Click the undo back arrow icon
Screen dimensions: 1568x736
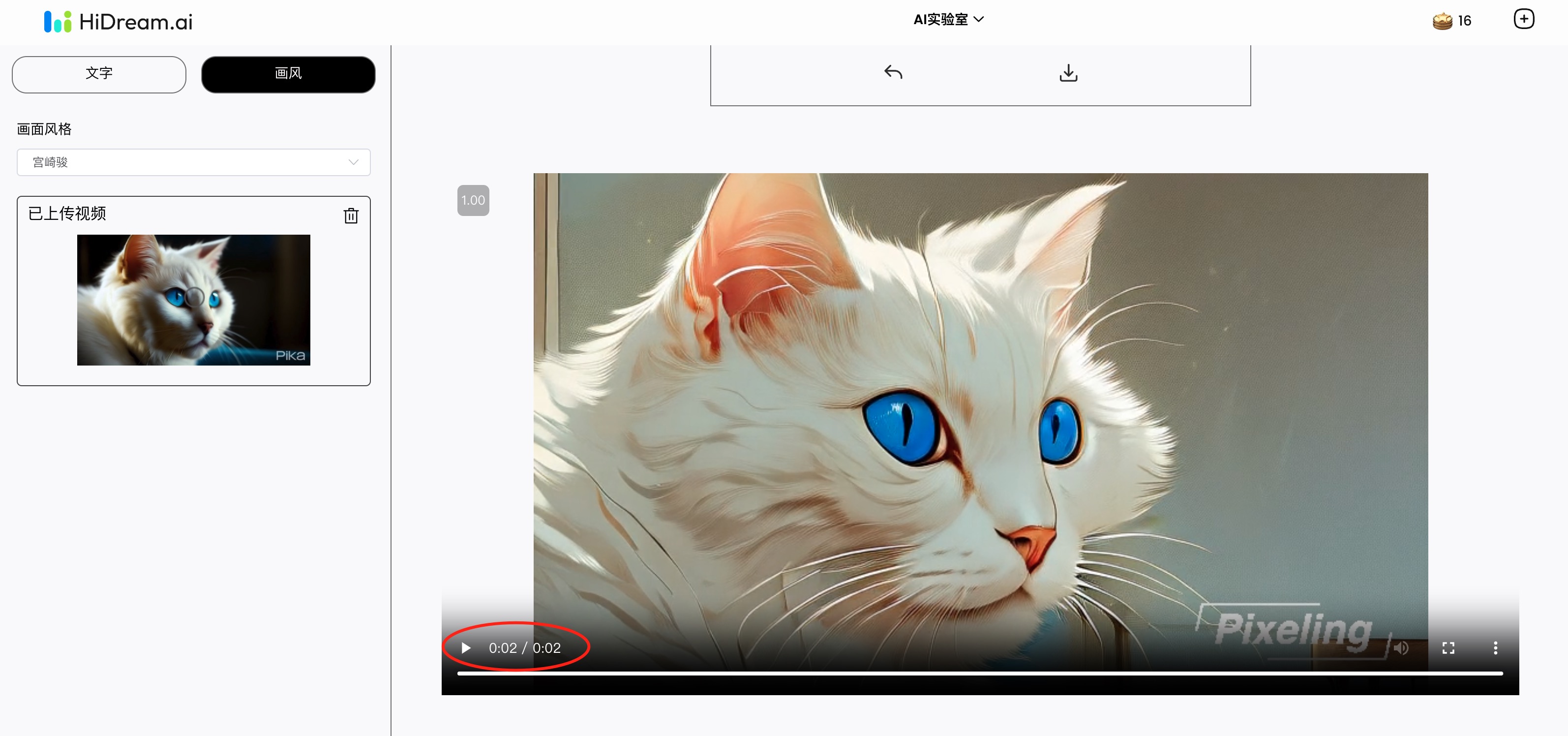click(893, 72)
